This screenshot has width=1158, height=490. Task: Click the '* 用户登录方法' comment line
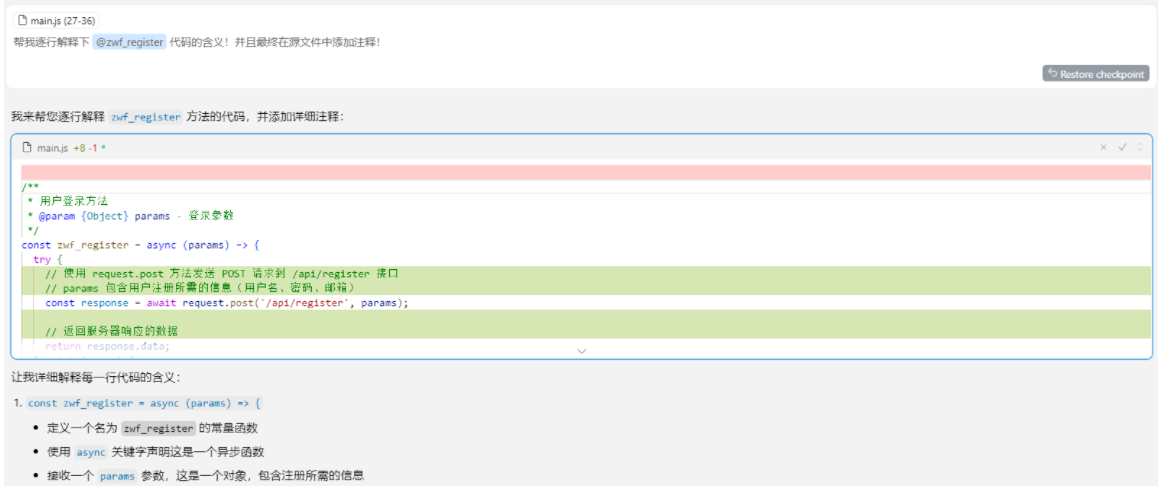click(67, 201)
